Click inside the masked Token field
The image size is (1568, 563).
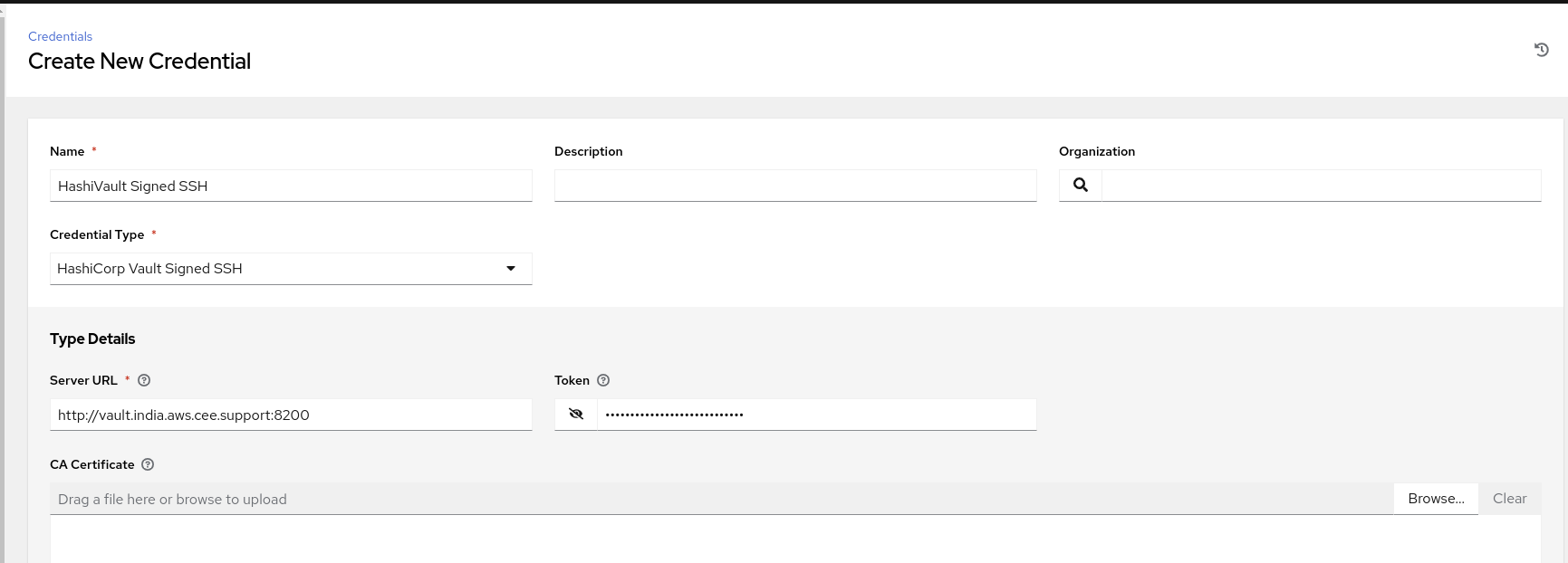[x=815, y=415]
